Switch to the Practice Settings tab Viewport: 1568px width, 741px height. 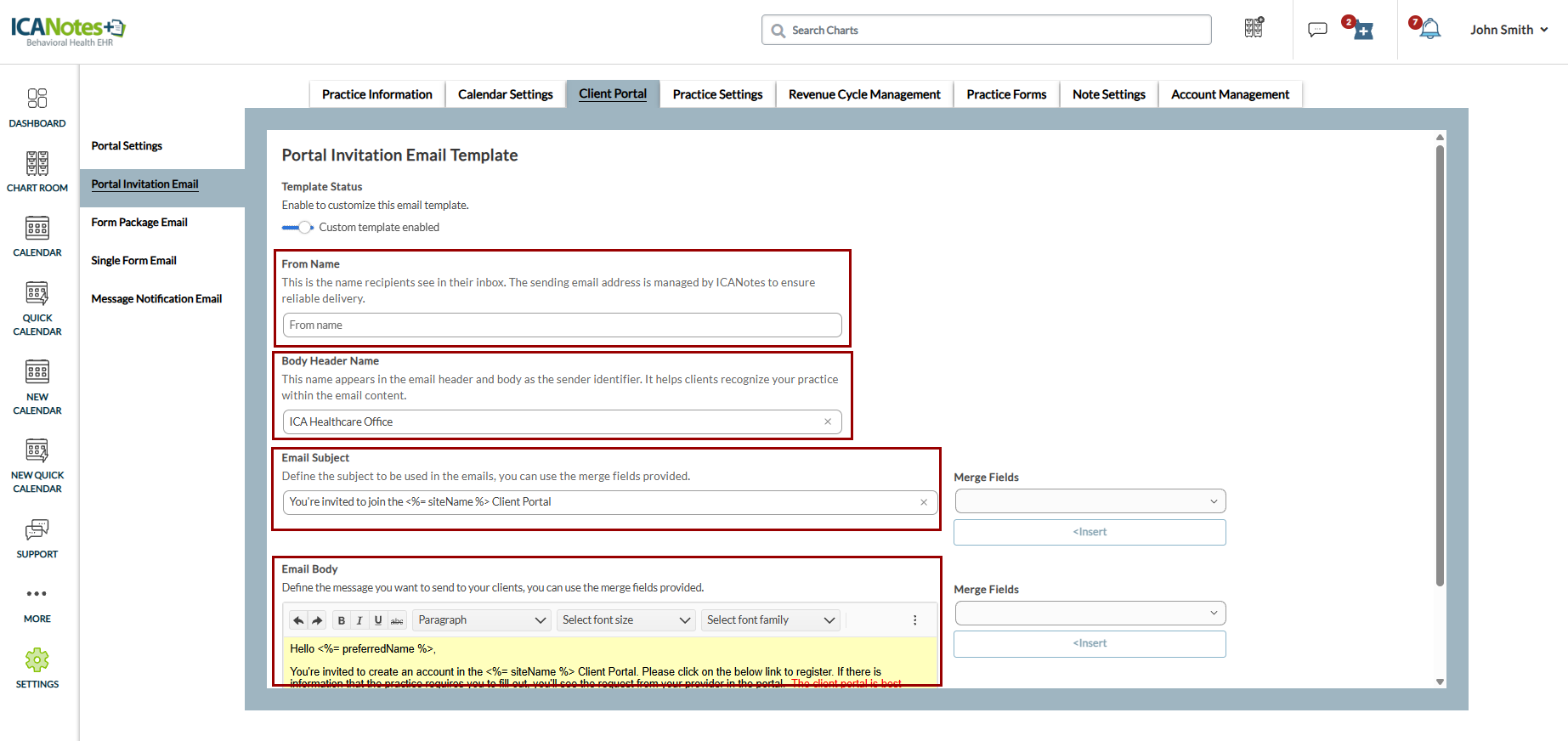coord(717,94)
